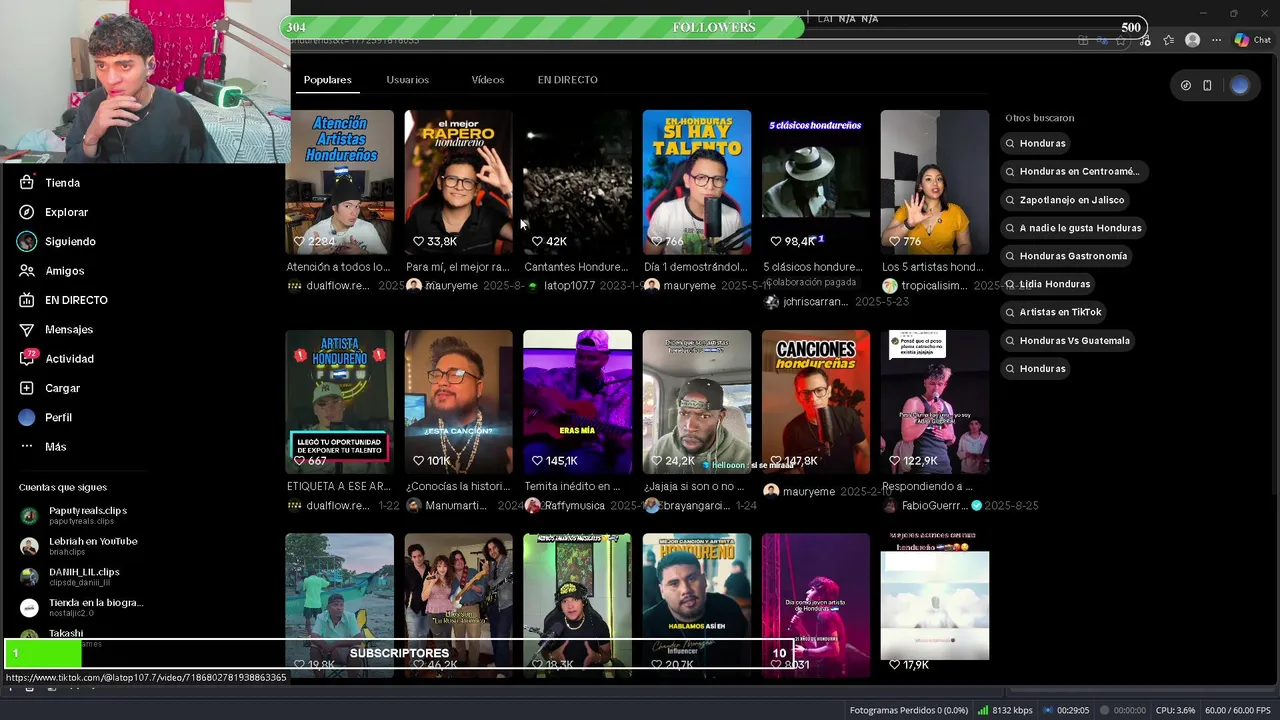Image resolution: width=1280 pixels, height=720 pixels.
Task: Click the phone app icon top right
Action: click(x=1207, y=86)
